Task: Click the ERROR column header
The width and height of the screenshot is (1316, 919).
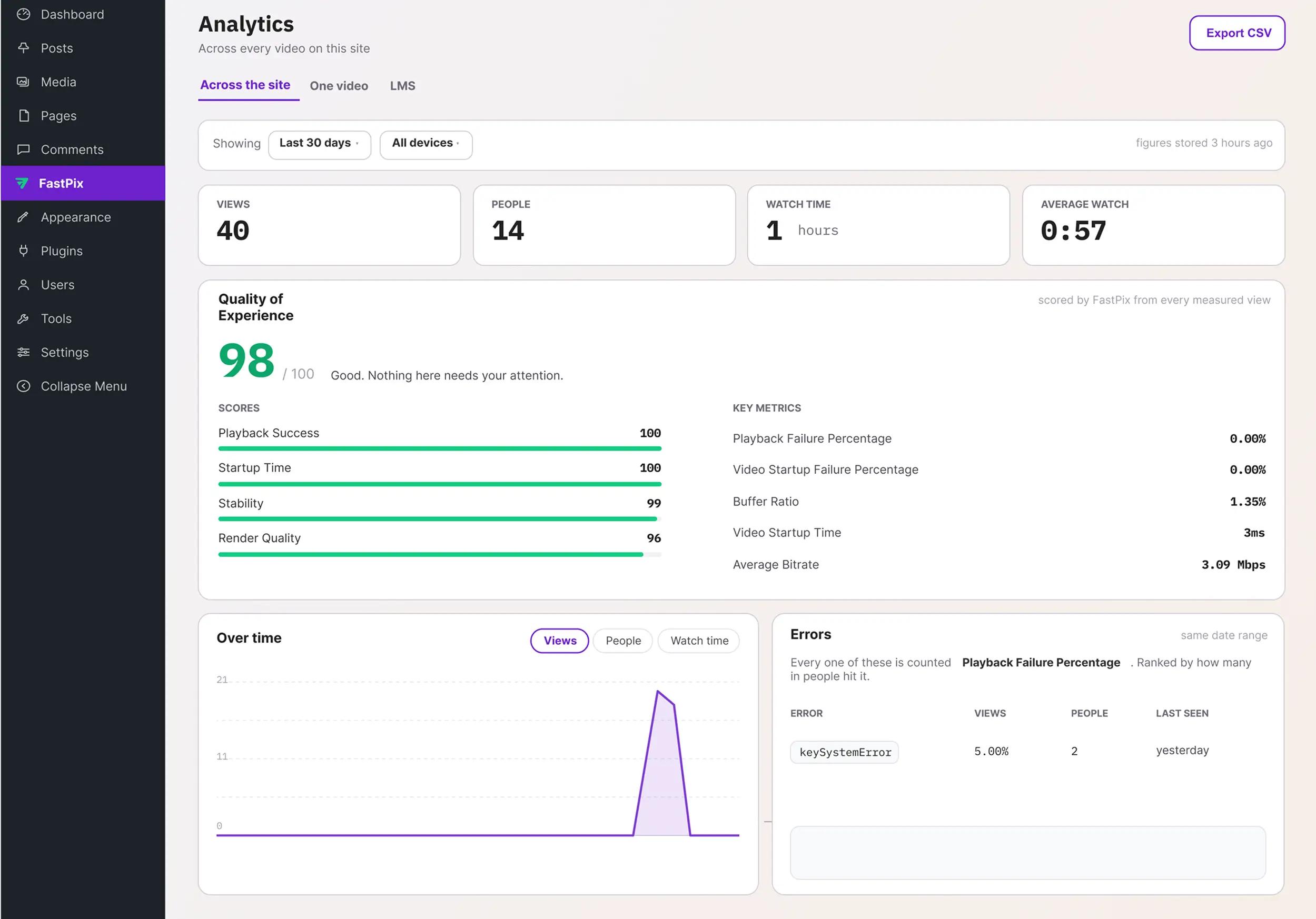Action: (806, 713)
